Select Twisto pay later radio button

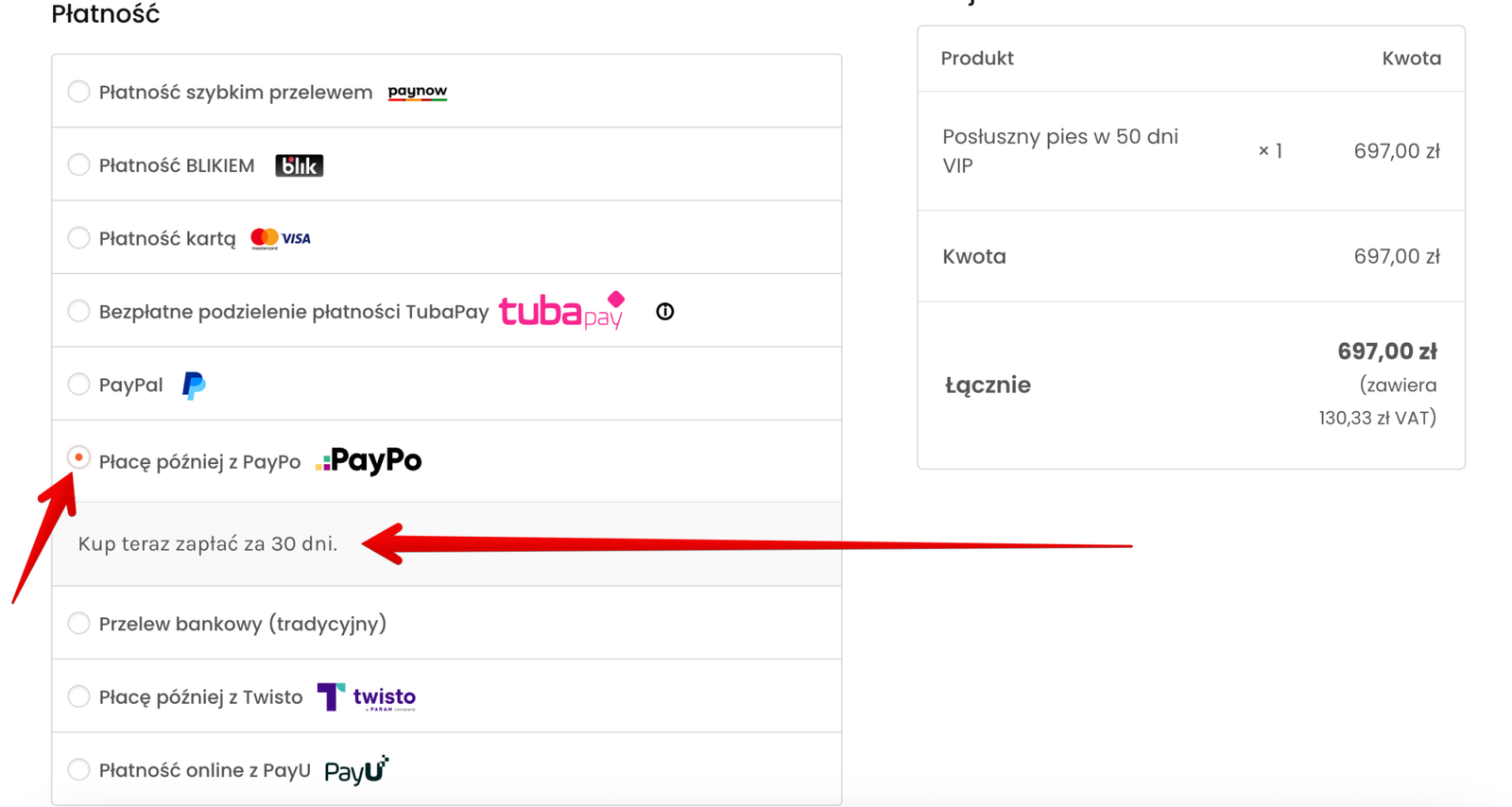pyautogui.click(x=78, y=696)
